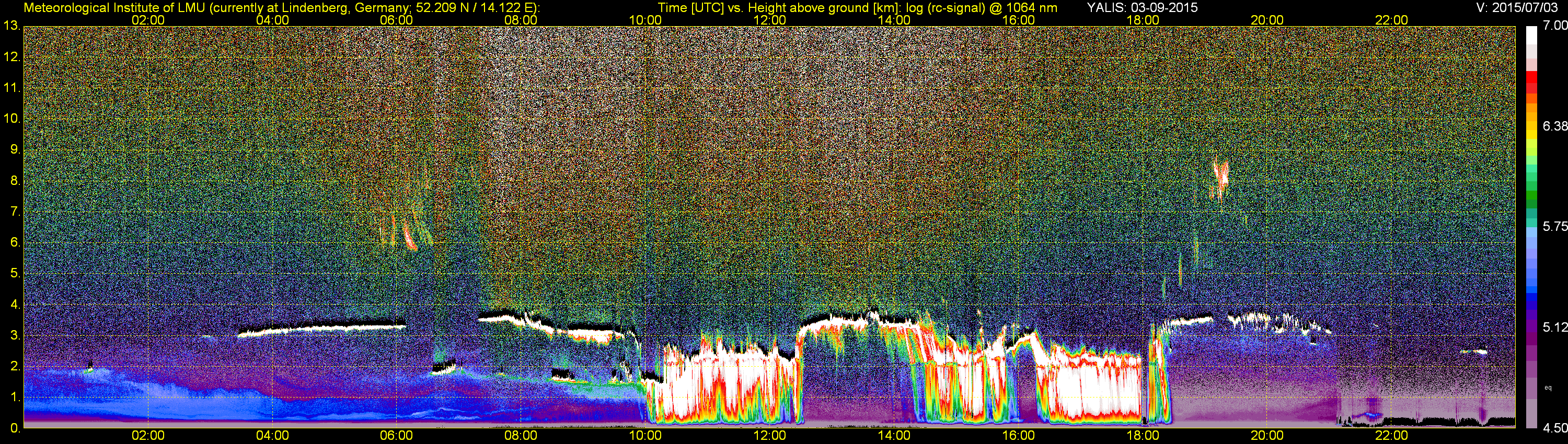The height and width of the screenshot is (444, 1568).
Task: Click the 7 km height axis label
Action: click(15, 212)
